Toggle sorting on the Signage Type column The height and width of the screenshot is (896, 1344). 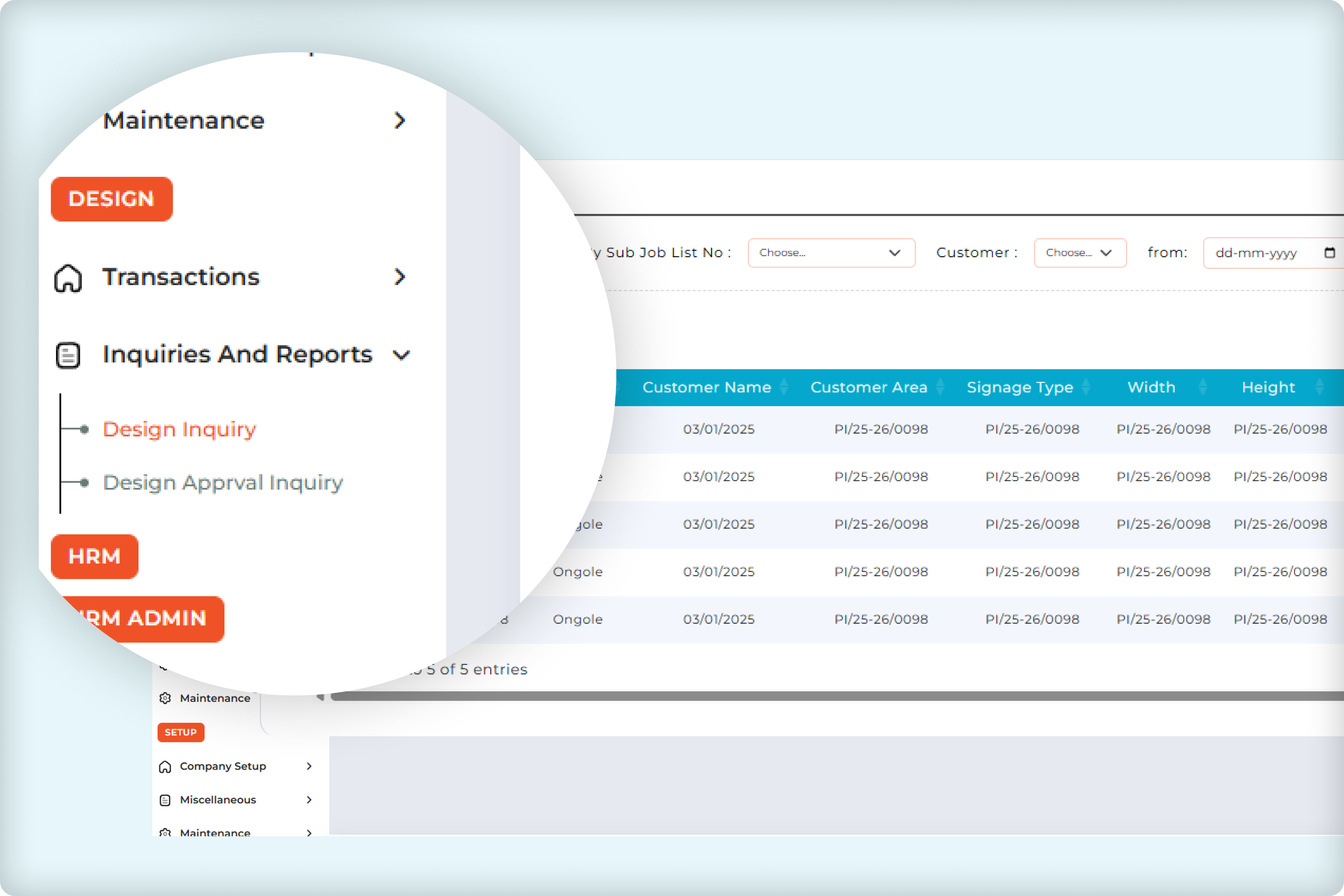coord(1085,387)
